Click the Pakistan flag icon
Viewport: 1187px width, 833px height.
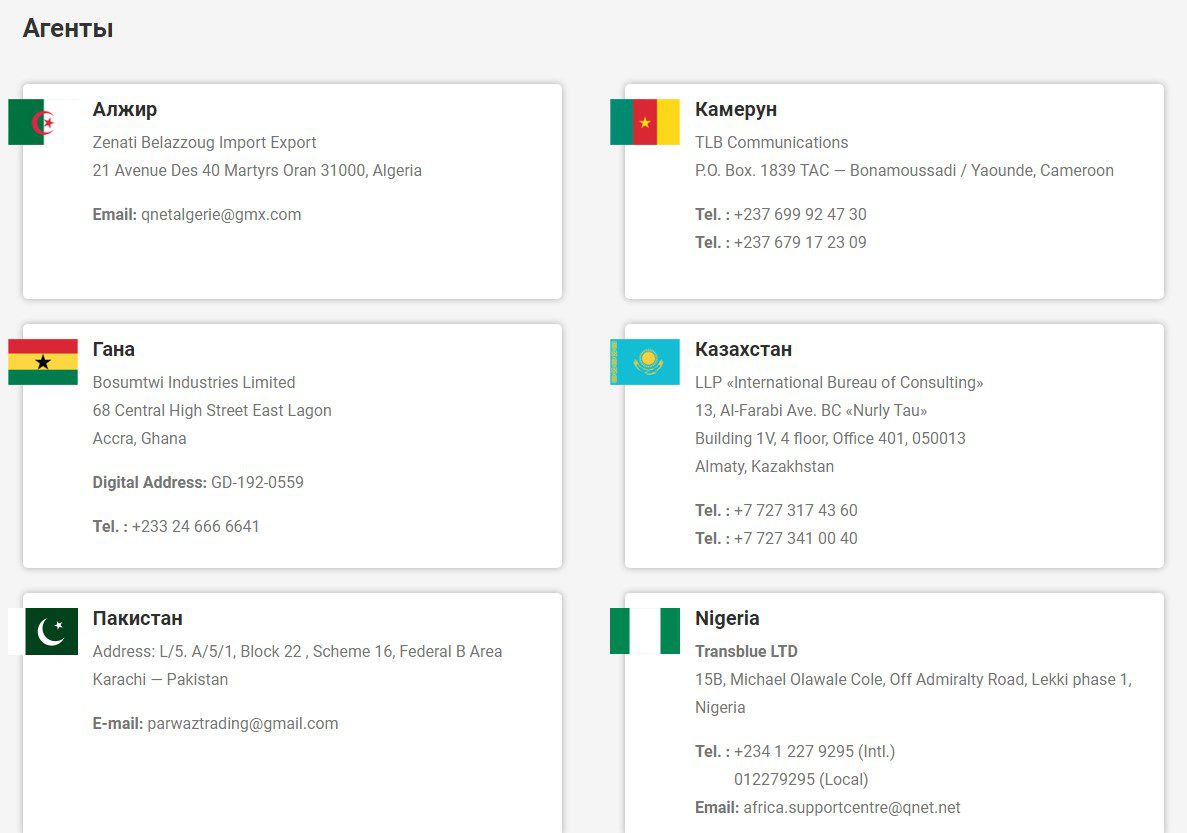pos(43,631)
